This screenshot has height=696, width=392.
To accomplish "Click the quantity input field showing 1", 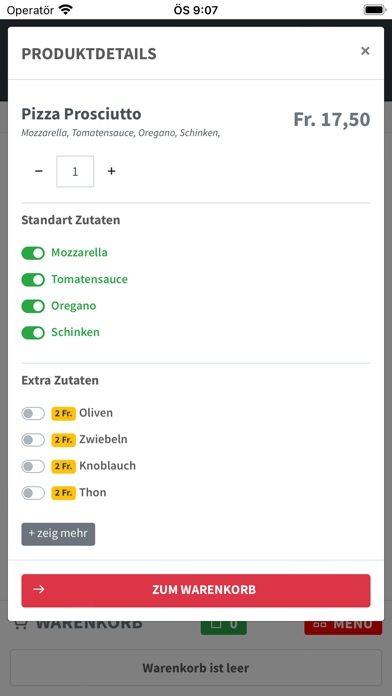I will point(75,171).
